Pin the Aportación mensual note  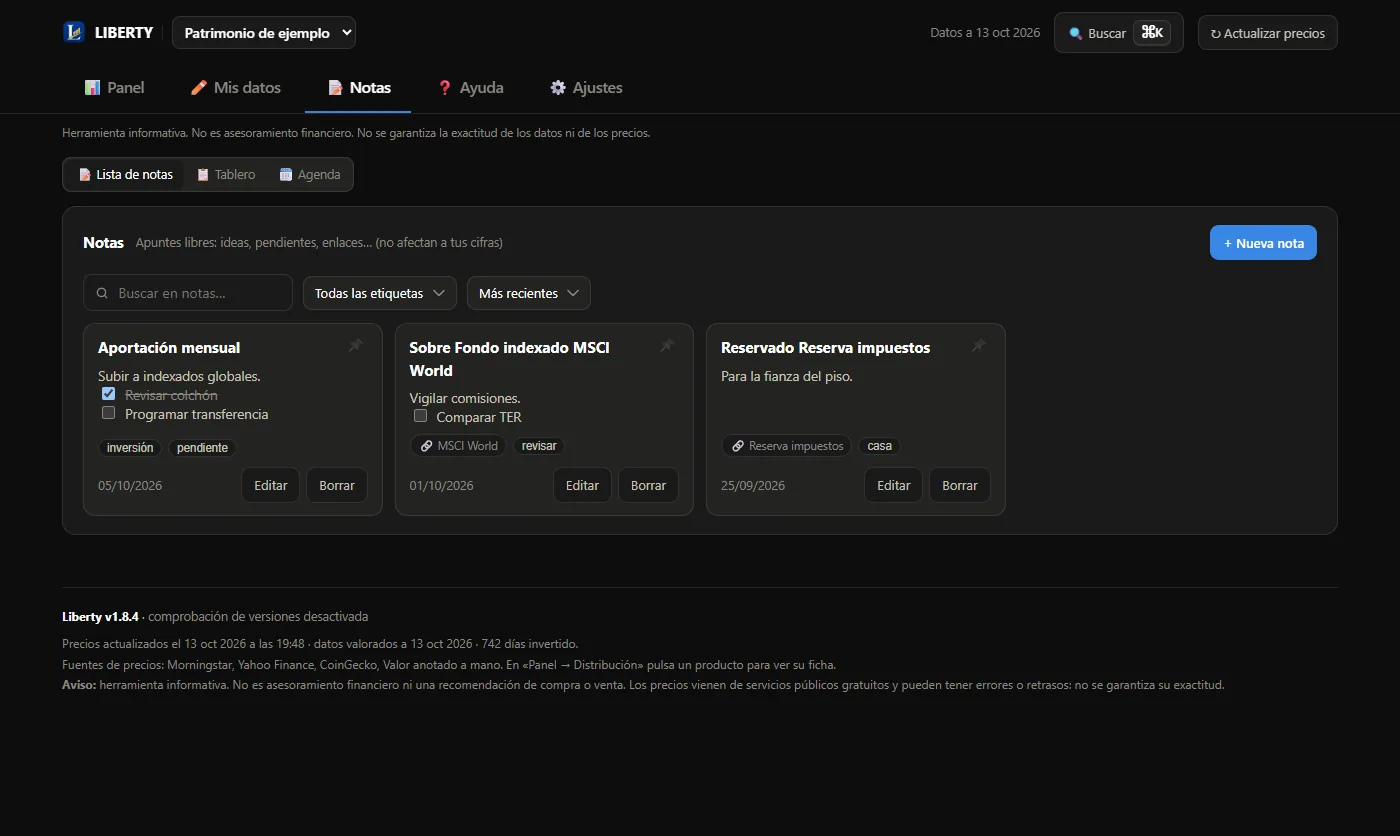click(355, 346)
